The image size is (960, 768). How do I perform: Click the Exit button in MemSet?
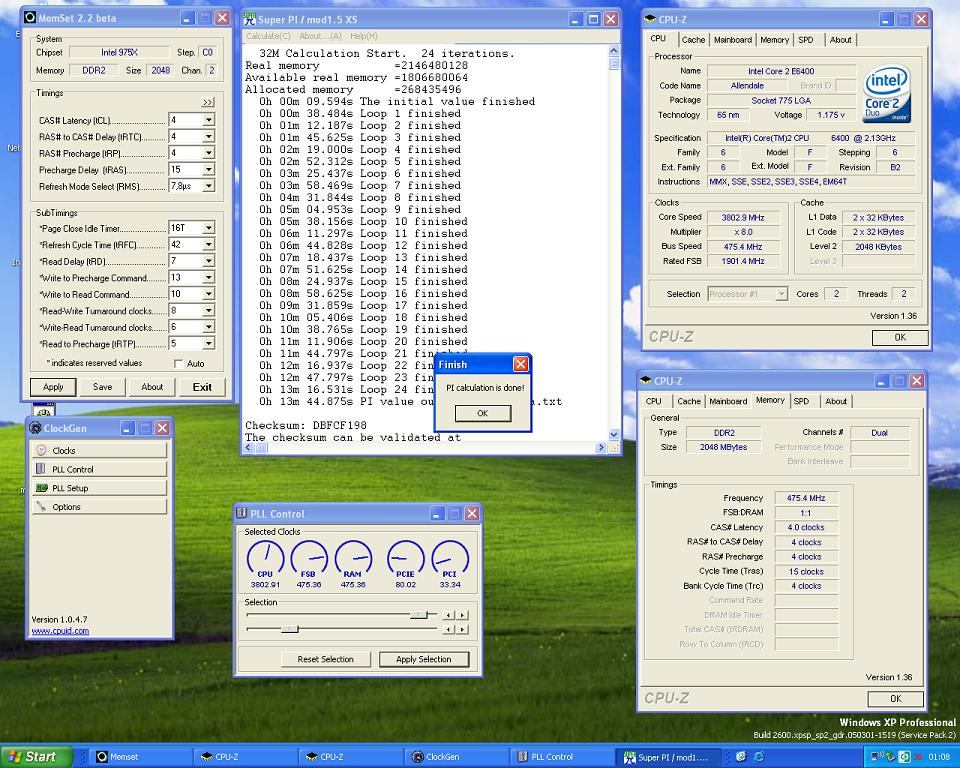point(202,387)
